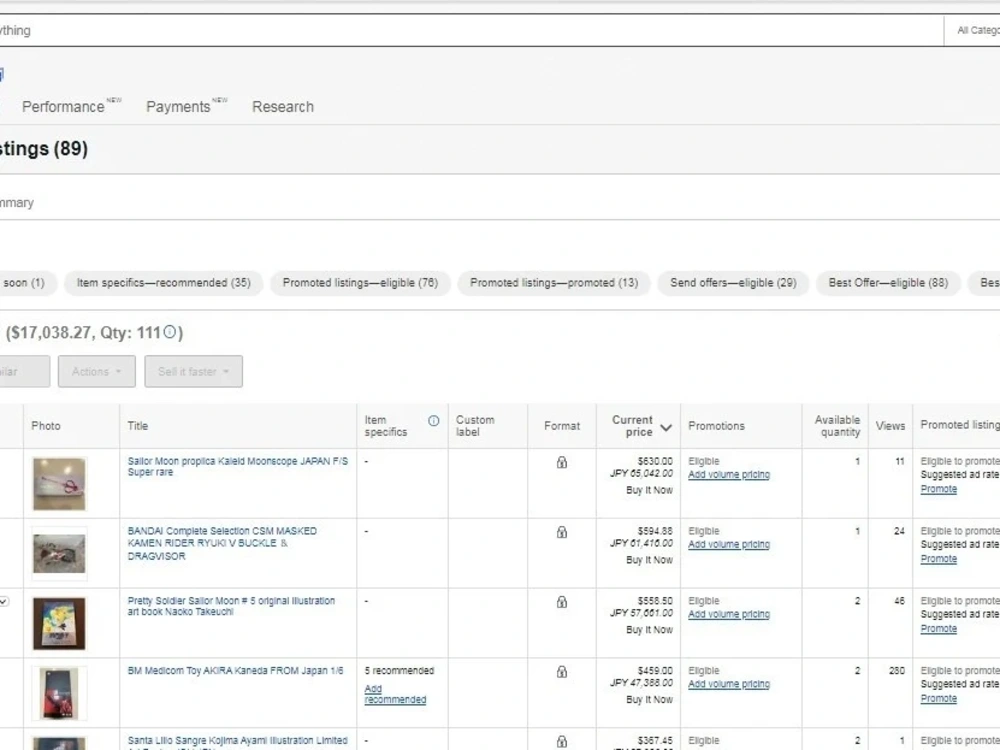Click the Views column header
The width and height of the screenshot is (1000, 750).
point(890,425)
